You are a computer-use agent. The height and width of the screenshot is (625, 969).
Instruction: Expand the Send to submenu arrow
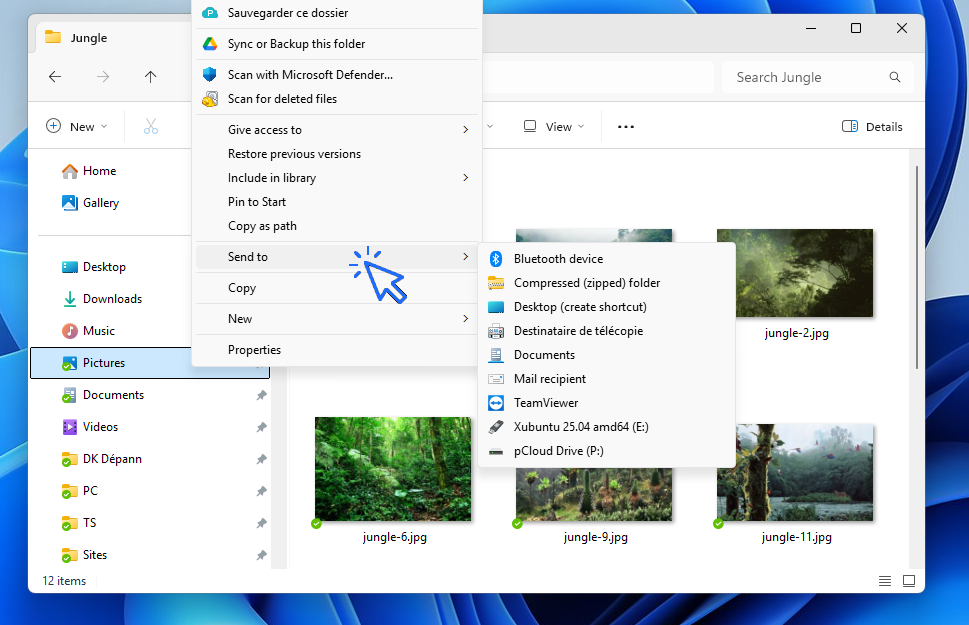pos(466,257)
